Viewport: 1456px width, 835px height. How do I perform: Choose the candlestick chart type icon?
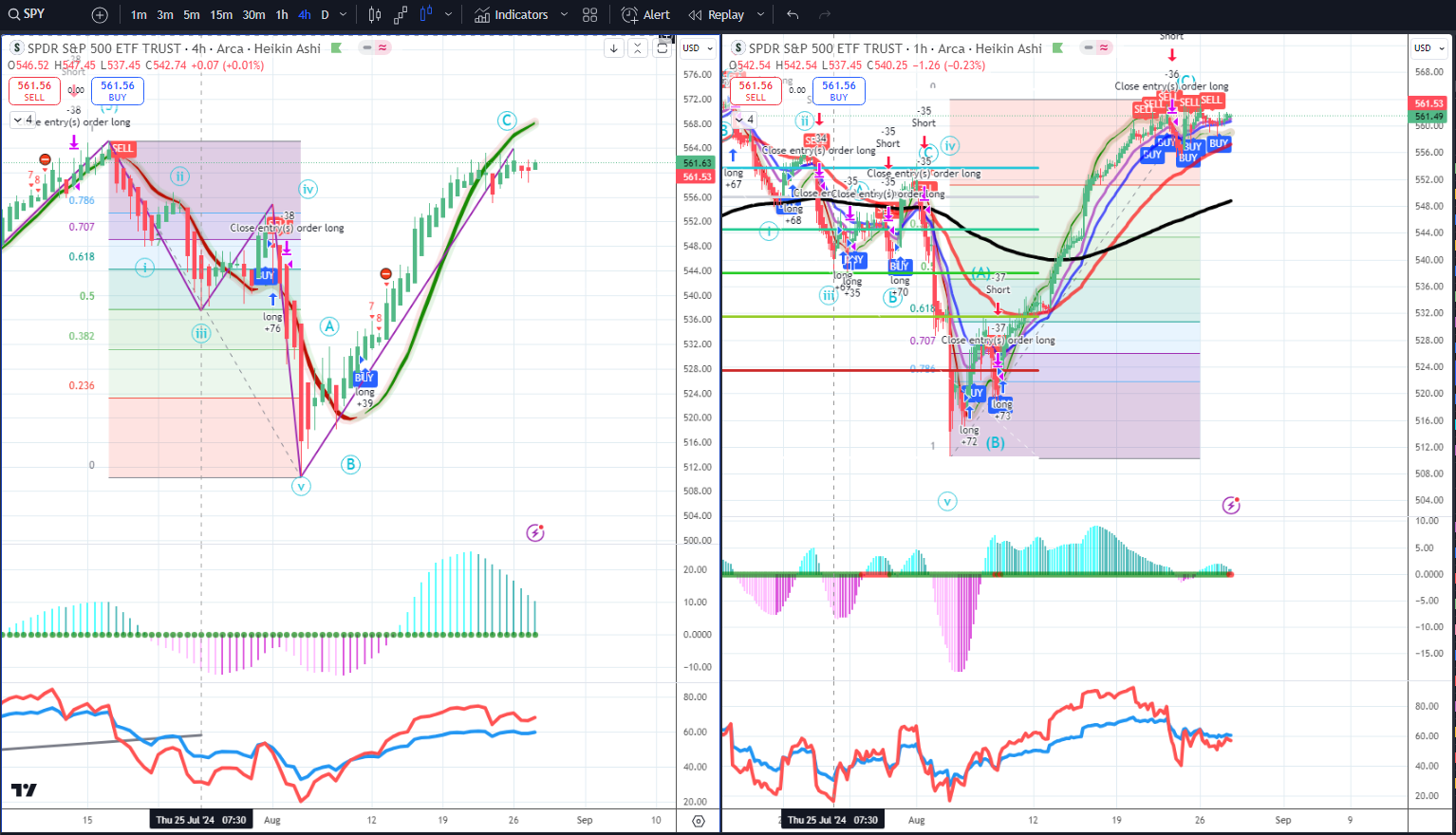[375, 15]
